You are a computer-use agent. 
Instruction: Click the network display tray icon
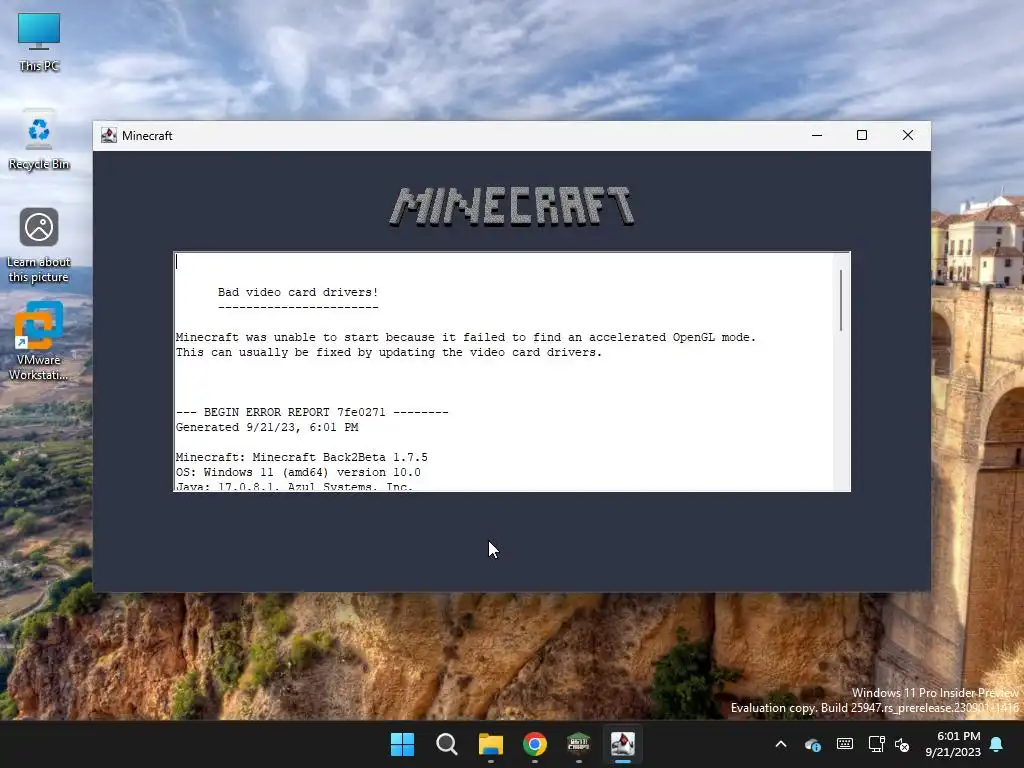click(876, 744)
